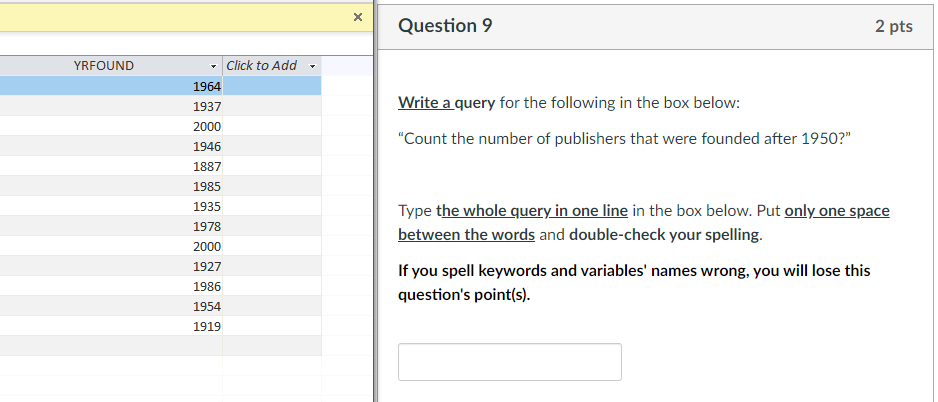
Task: Select the cell with year 1935
Action: (111, 206)
